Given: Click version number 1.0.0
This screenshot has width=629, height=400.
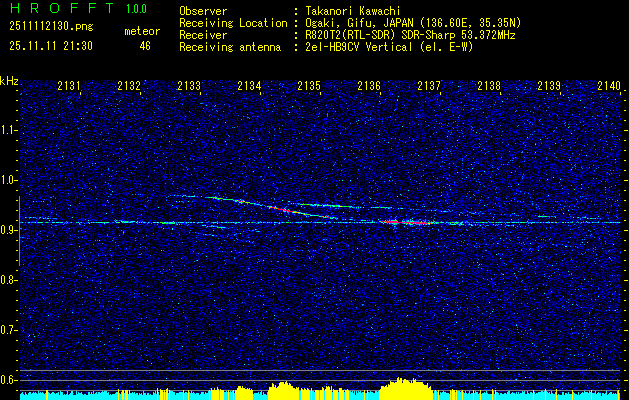Looking at the screenshot, I should pos(136,9).
